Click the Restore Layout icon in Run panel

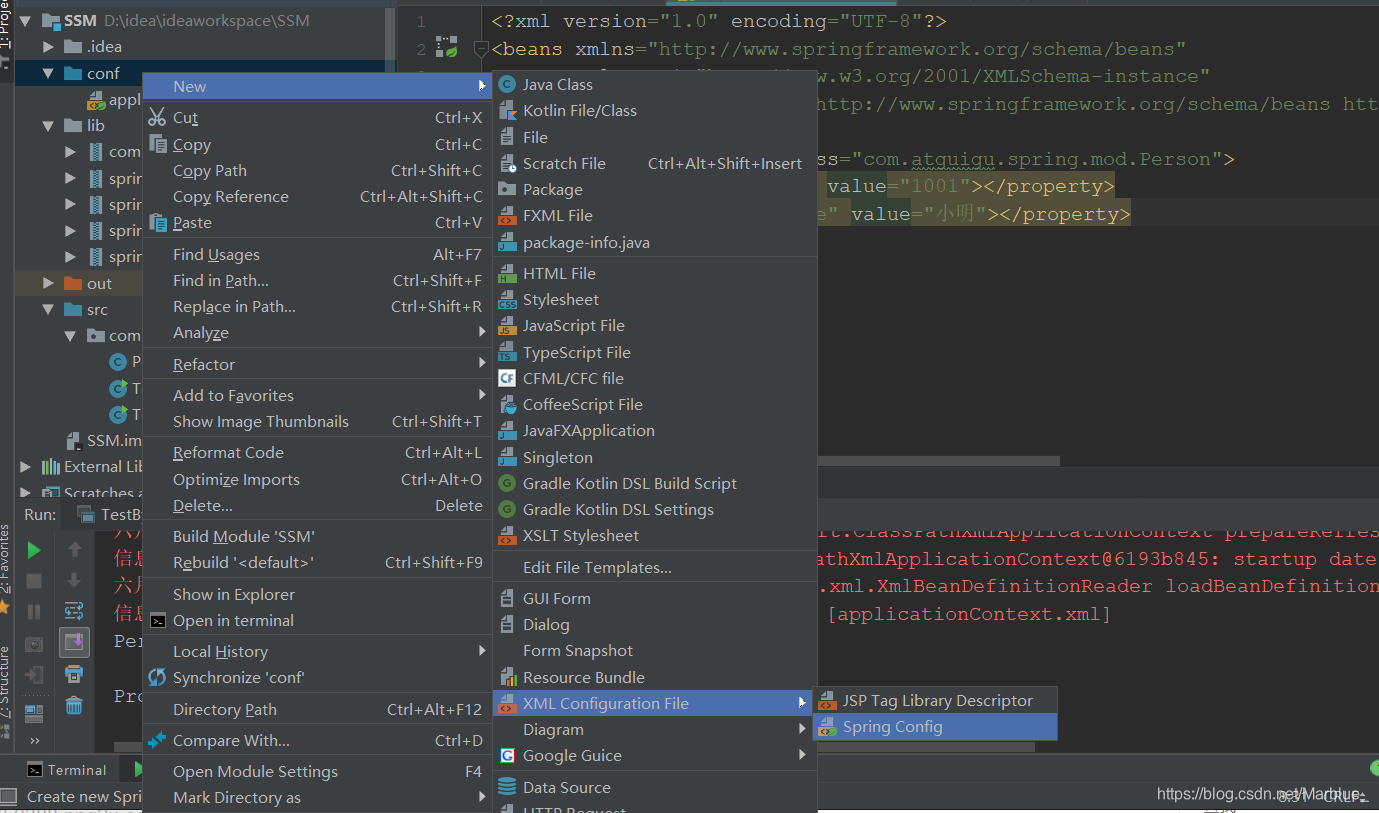pos(34,713)
